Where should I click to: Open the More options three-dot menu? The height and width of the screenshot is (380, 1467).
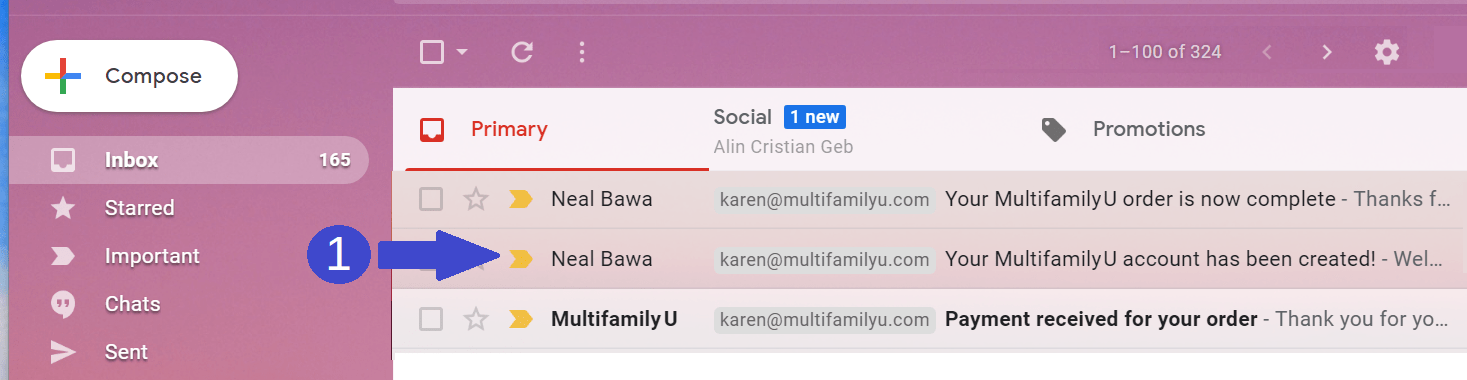click(x=582, y=52)
